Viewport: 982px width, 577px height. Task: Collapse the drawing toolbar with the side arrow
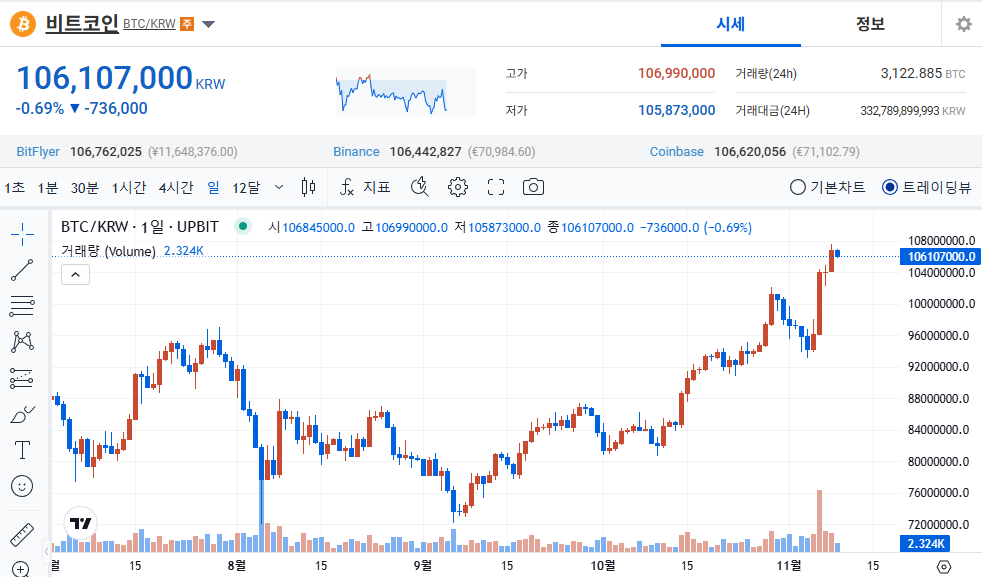(x=46, y=551)
